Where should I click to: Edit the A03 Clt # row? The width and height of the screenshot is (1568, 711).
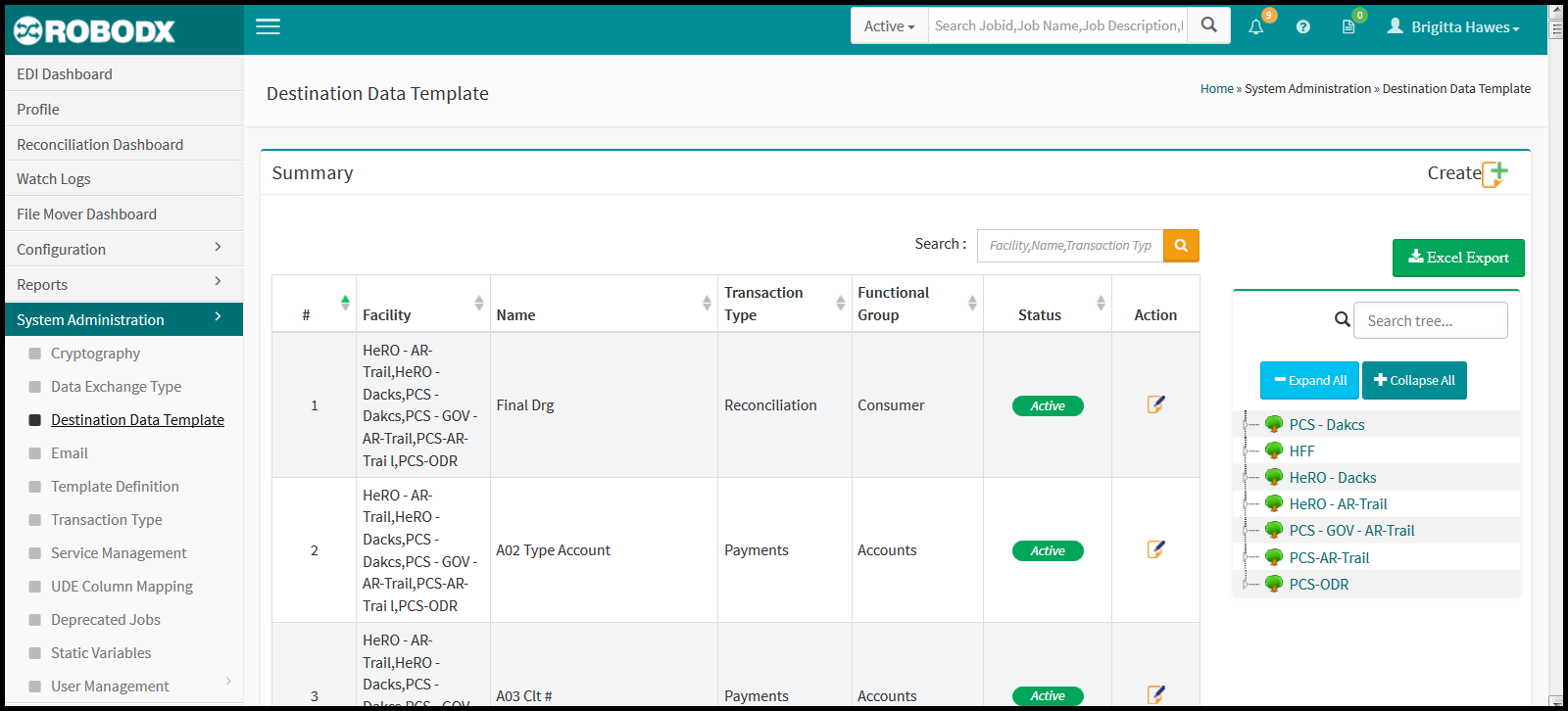tap(1156, 694)
